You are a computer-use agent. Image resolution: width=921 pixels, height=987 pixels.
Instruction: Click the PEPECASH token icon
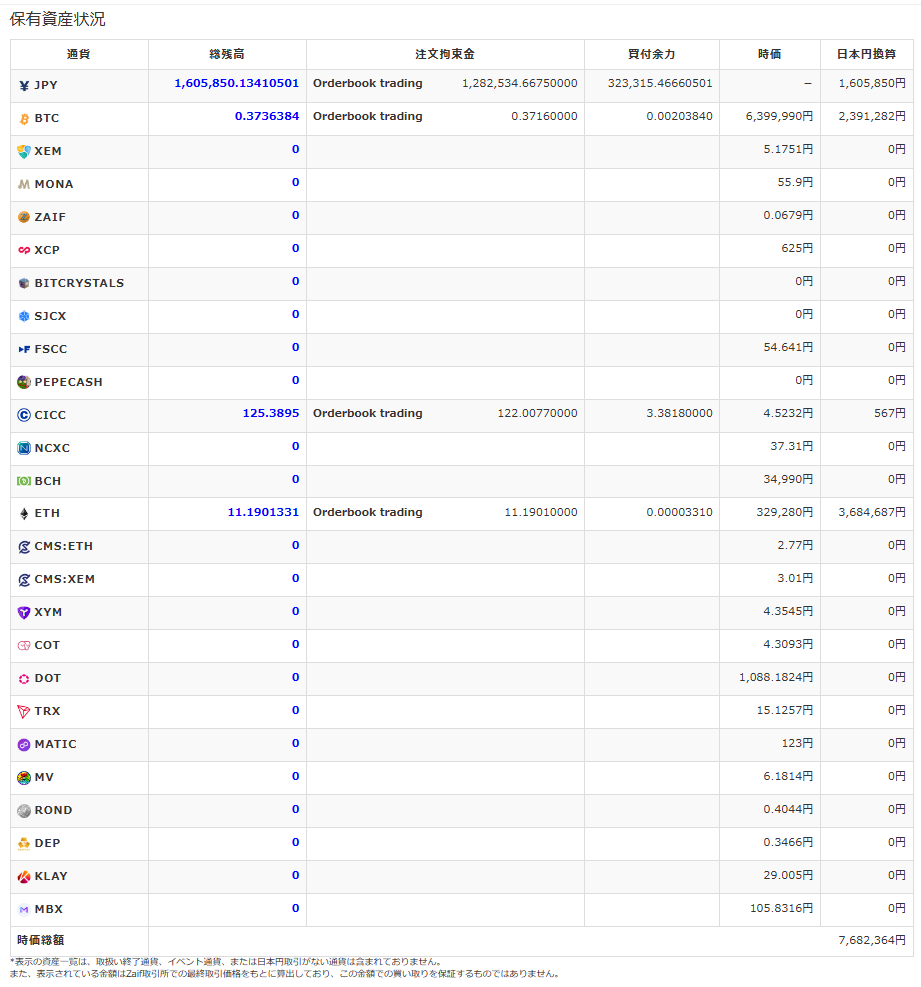[x=24, y=382]
